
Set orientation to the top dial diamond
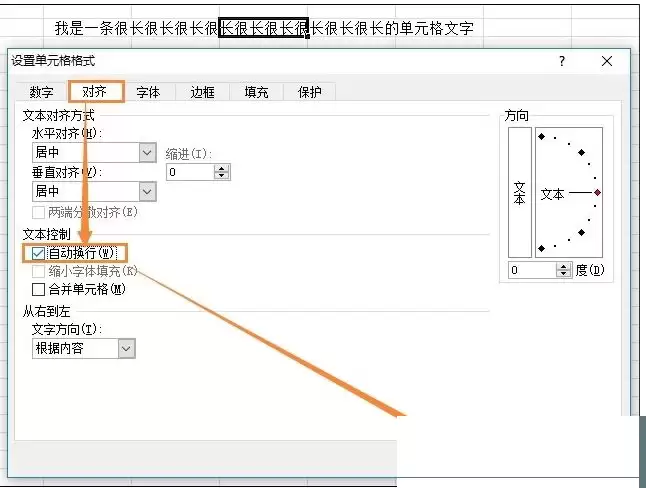click(541, 136)
